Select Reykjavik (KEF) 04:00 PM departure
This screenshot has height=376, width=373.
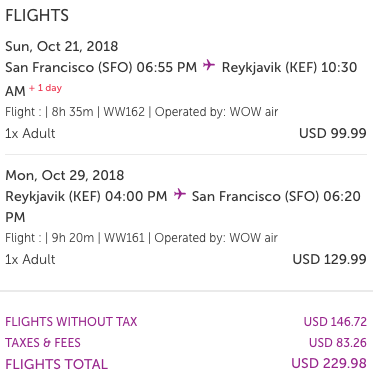(x=86, y=196)
